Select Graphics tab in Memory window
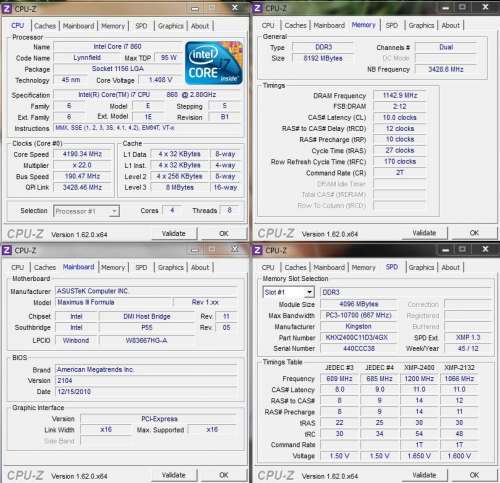500x483 pixels. tap(421, 25)
